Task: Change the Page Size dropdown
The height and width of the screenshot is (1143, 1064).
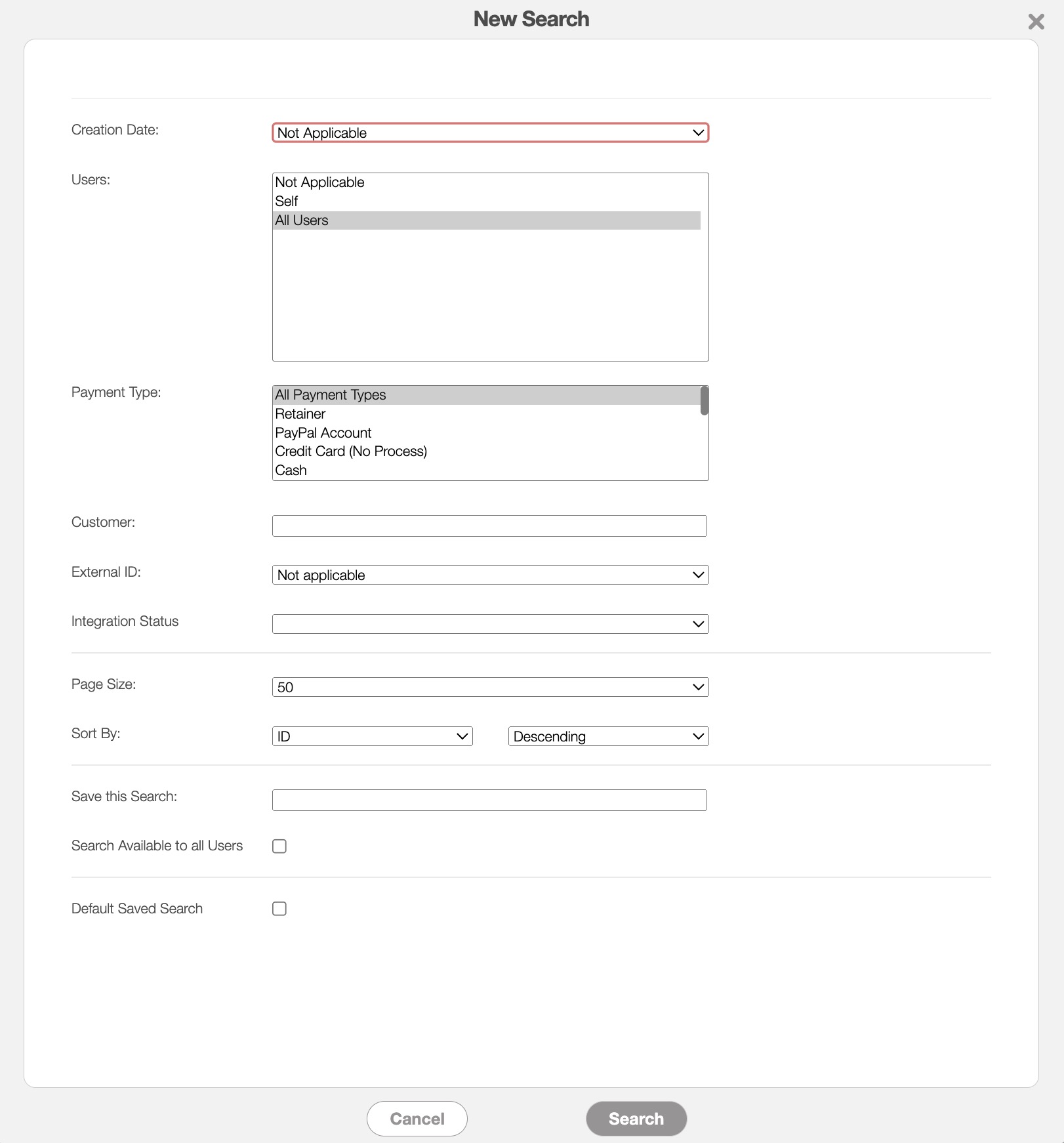Action: click(490, 687)
